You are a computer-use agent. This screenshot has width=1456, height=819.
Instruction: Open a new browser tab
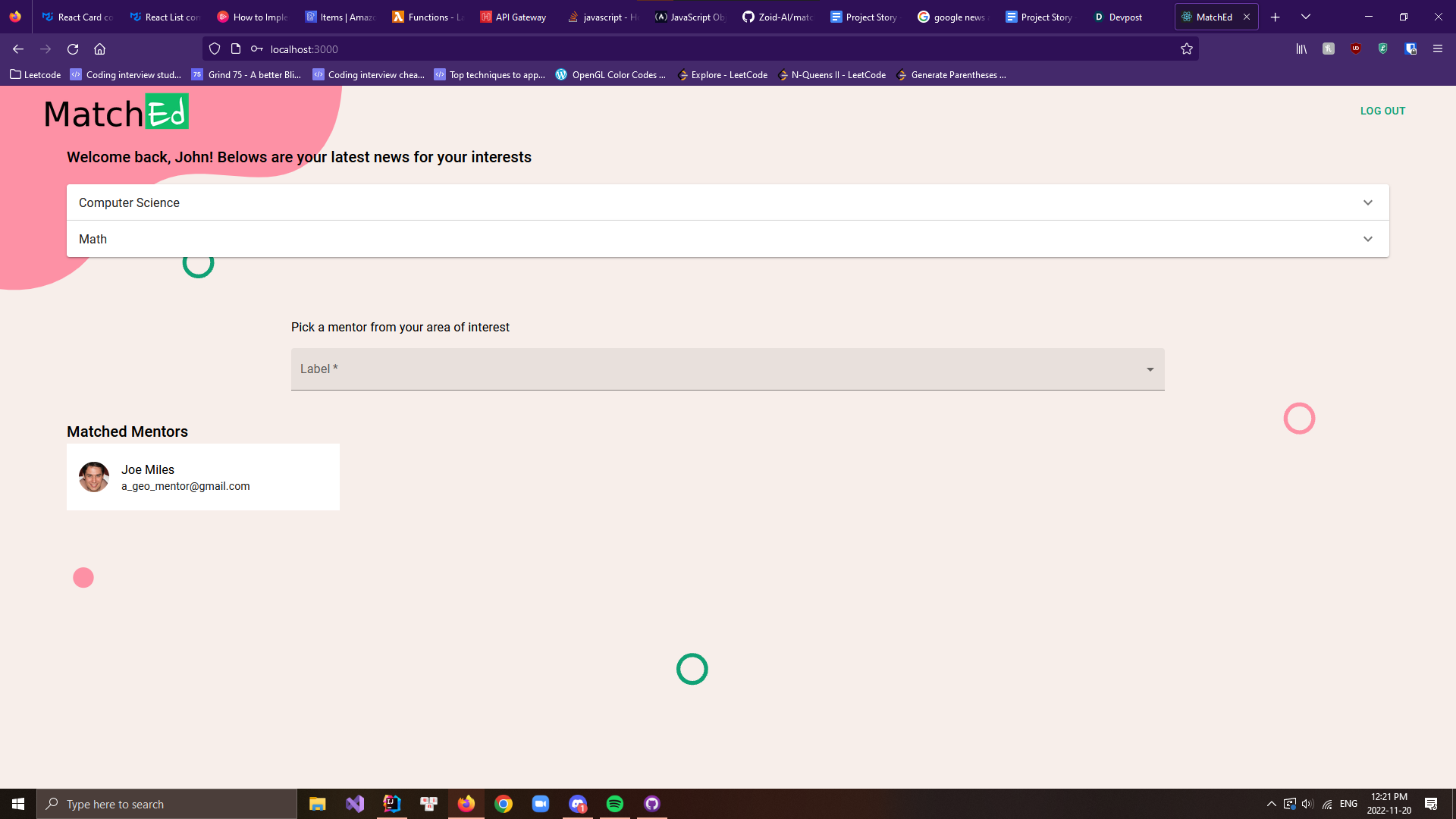pos(1276,17)
